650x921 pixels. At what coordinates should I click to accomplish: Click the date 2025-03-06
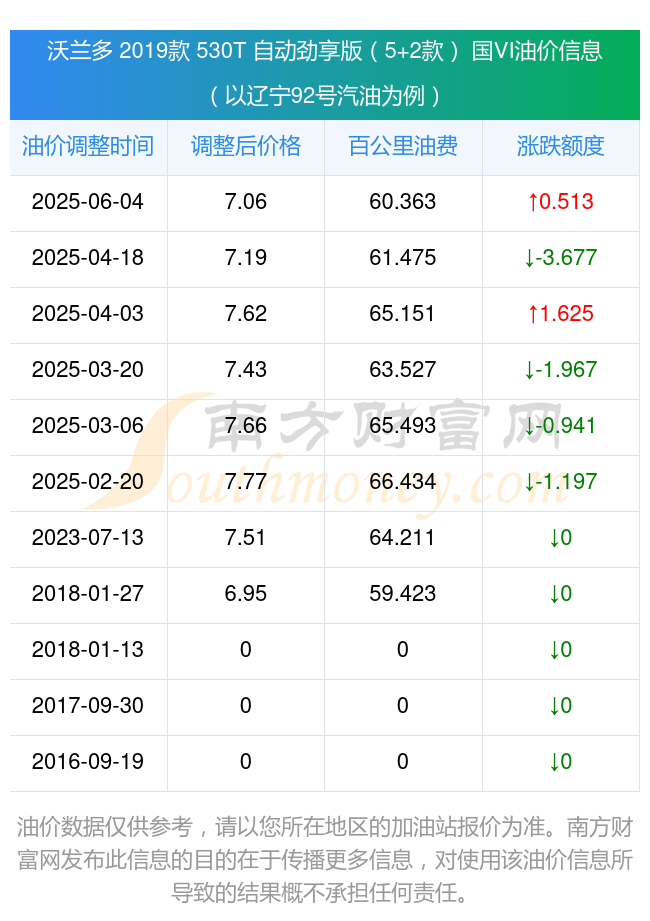click(x=87, y=425)
